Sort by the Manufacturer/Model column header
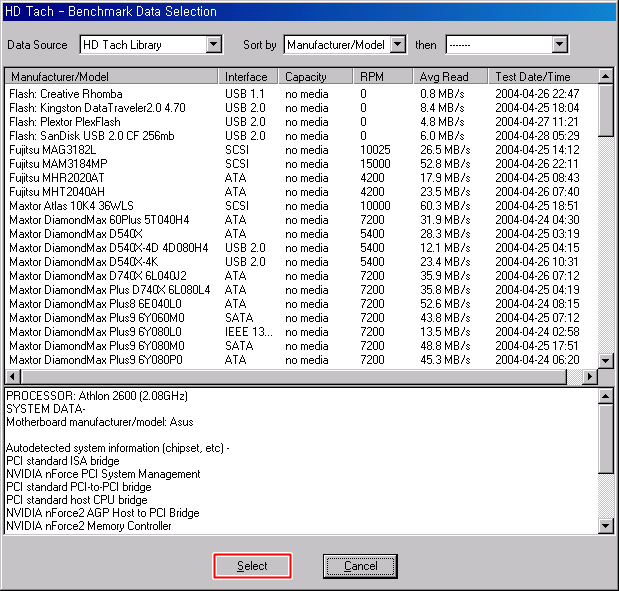Screen dimensions: 619x591 [x=112, y=77]
